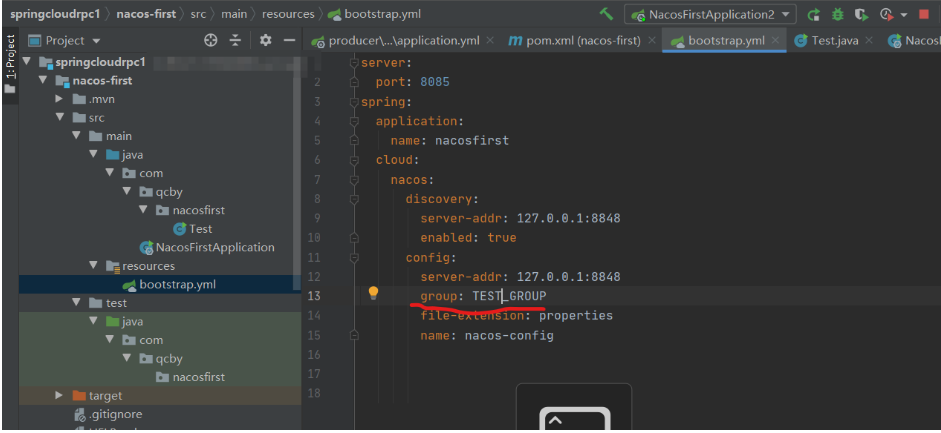Screen dimensions: 941x433
Task: Select the .gitignore file in project tree
Action: pyautogui.click(x=108, y=414)
